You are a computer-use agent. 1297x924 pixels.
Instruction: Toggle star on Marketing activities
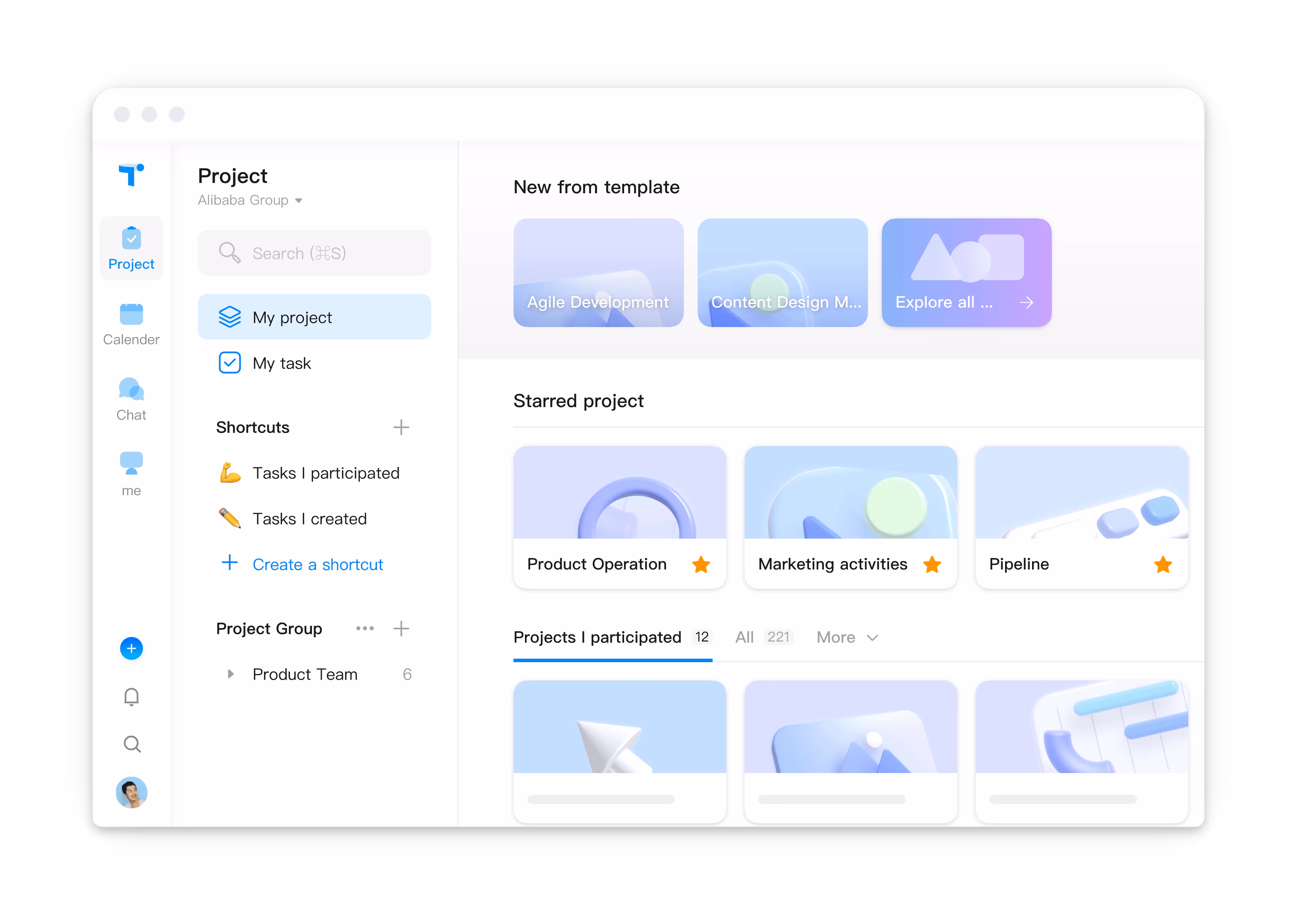(x=932, y=565)
